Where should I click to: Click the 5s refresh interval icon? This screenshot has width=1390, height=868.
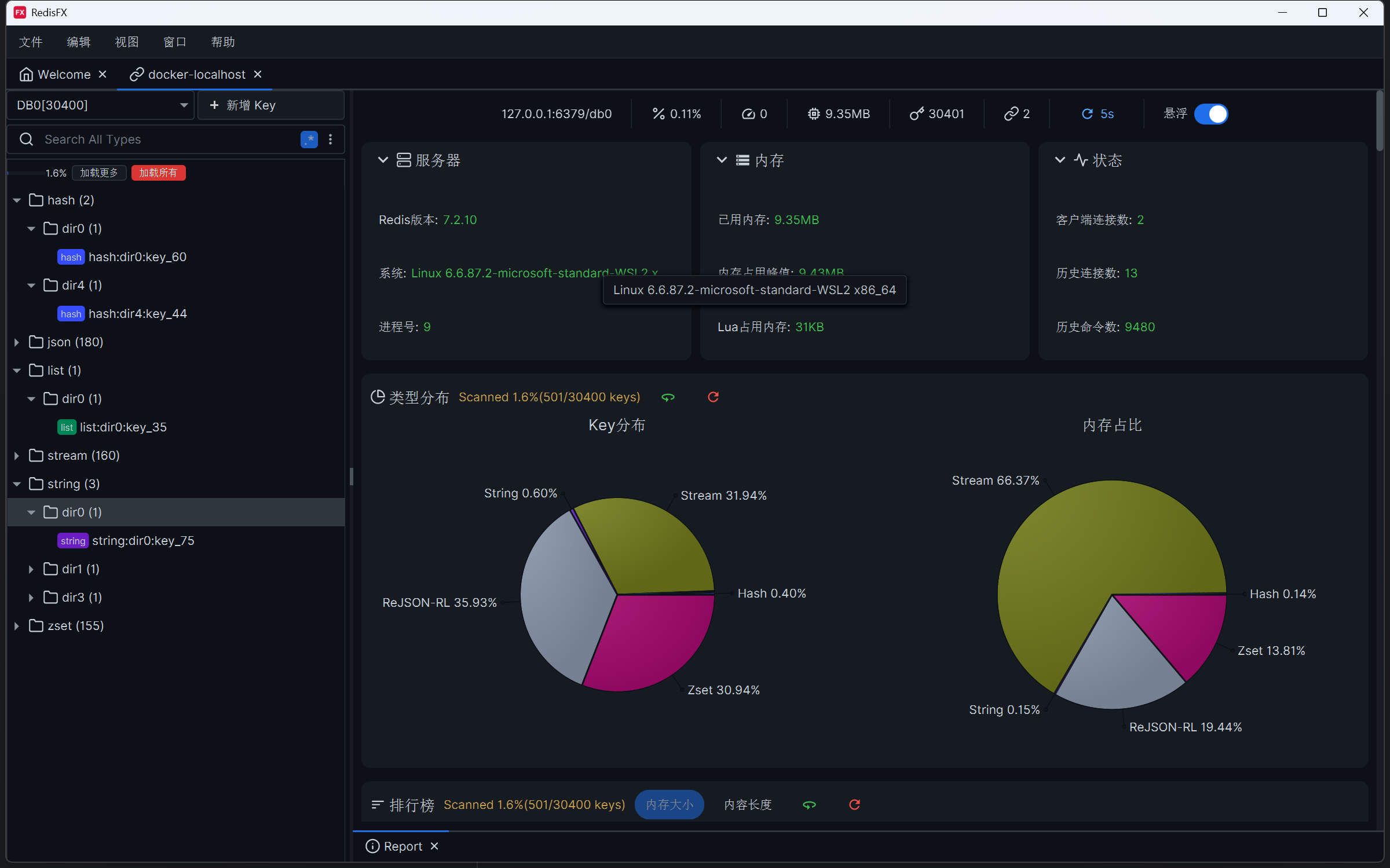click(x=1087, y=113)
